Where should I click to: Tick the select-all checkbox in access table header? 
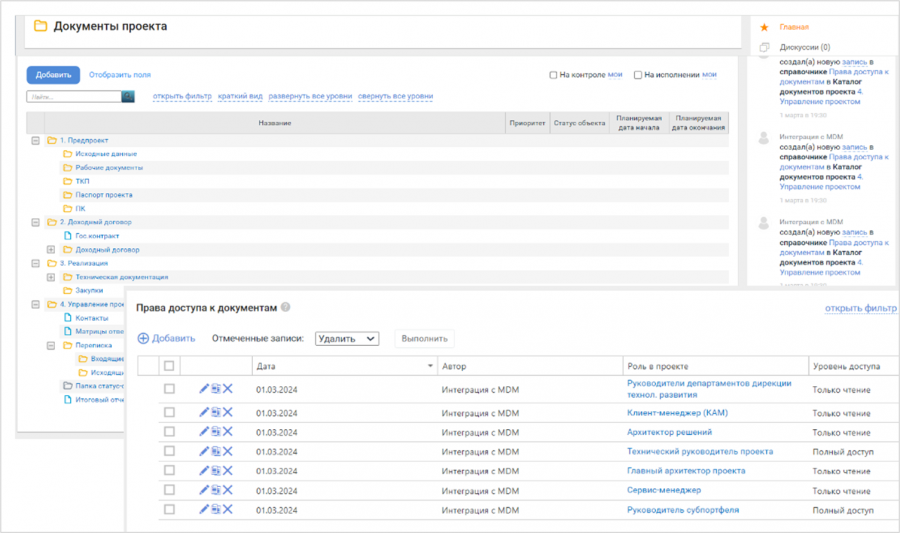(169, 365)
